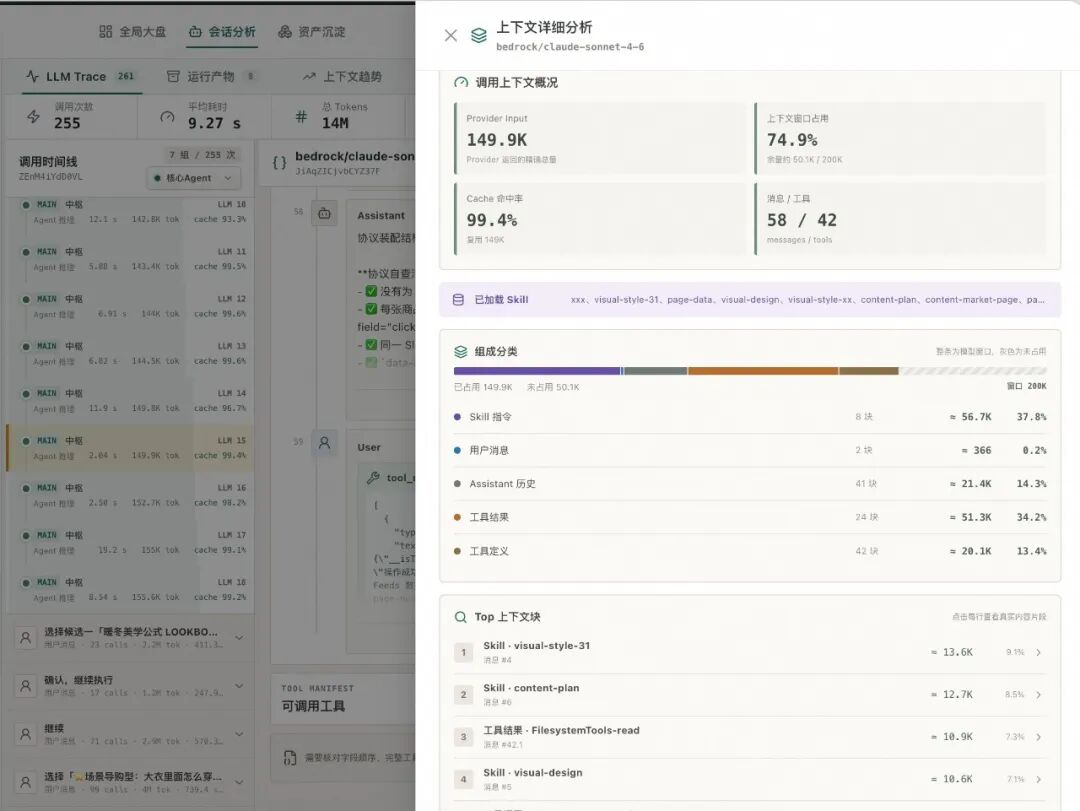Click the gauge icon beside 平均耗时

167,116
